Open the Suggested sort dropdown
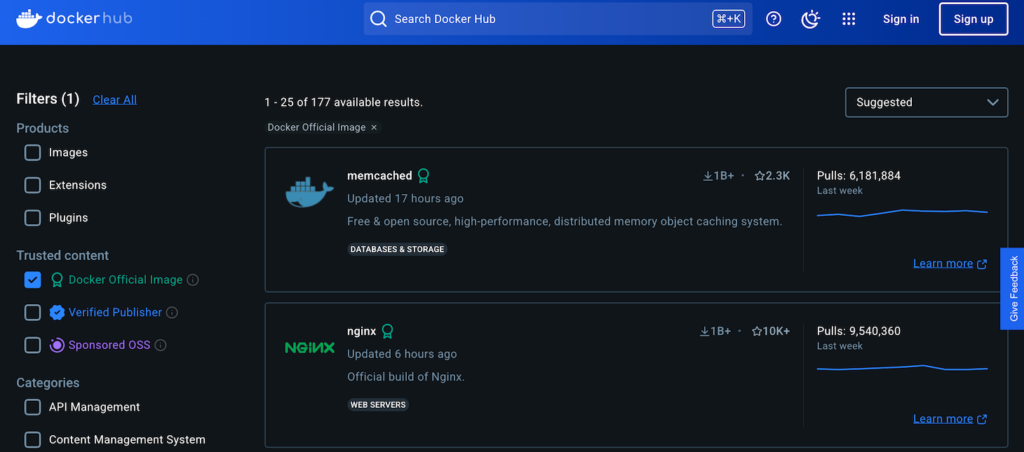The width and height of the screenshot is (1024, 452). click(x=926, y=102)
